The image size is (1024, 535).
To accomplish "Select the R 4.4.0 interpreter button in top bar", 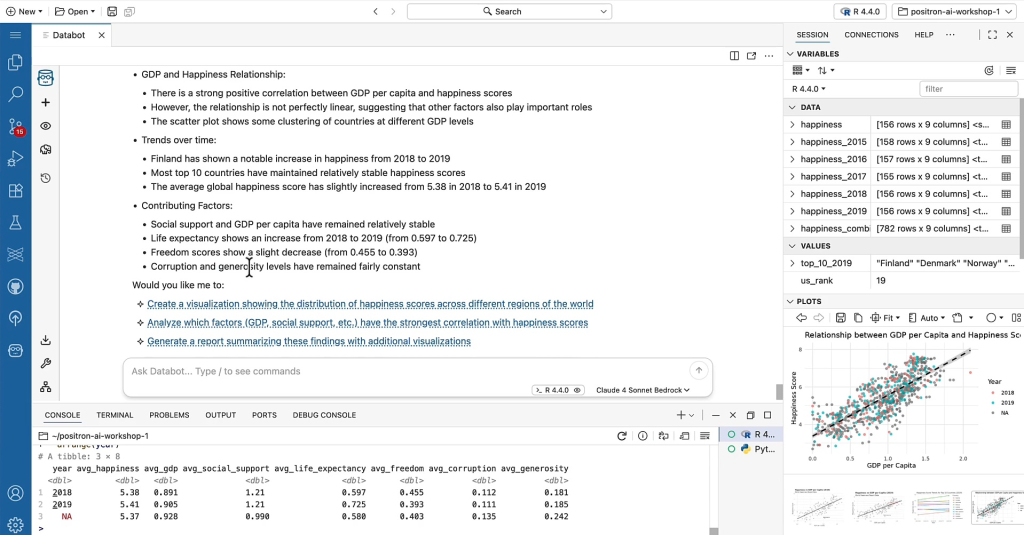I will tap(860, 11).
